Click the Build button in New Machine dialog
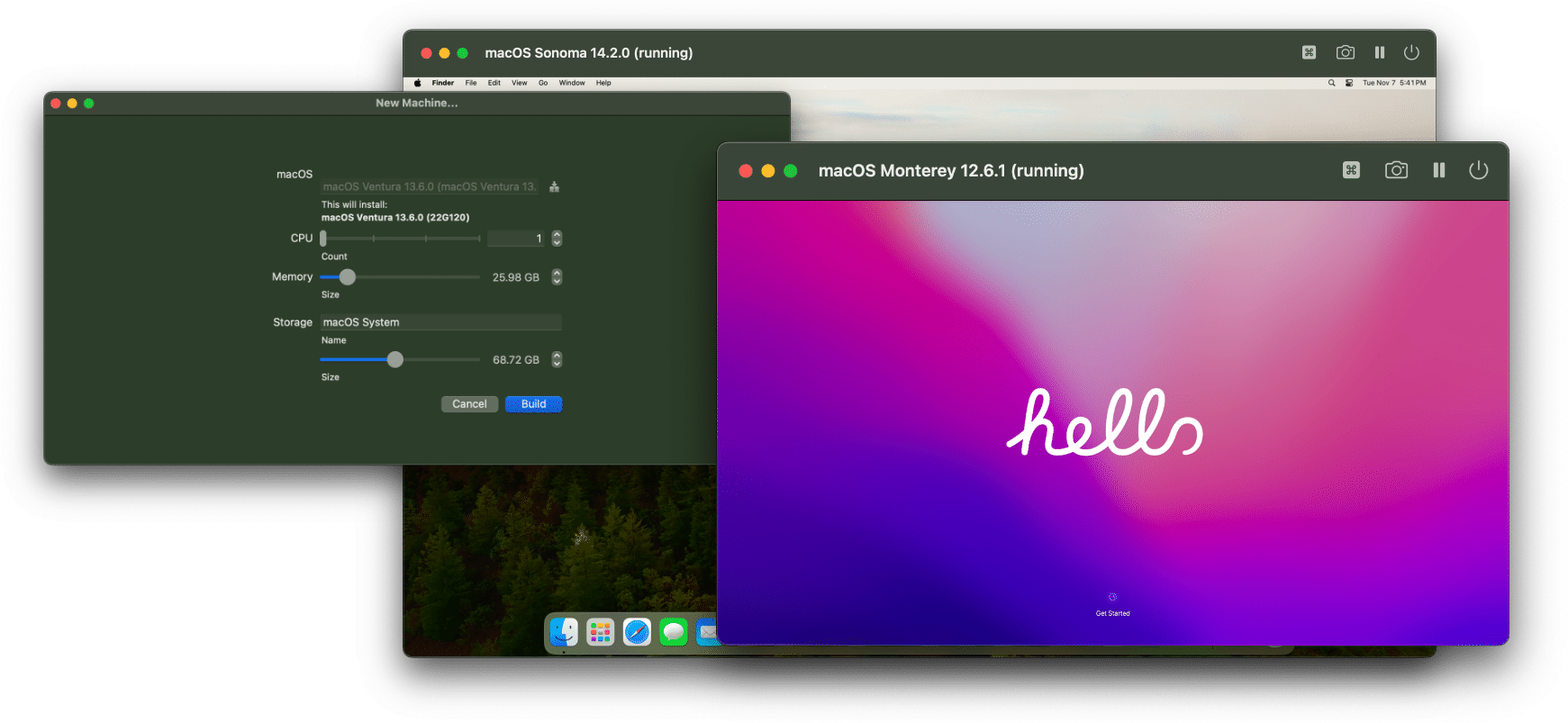The image size is (1568, 723). tap(534, 404)
